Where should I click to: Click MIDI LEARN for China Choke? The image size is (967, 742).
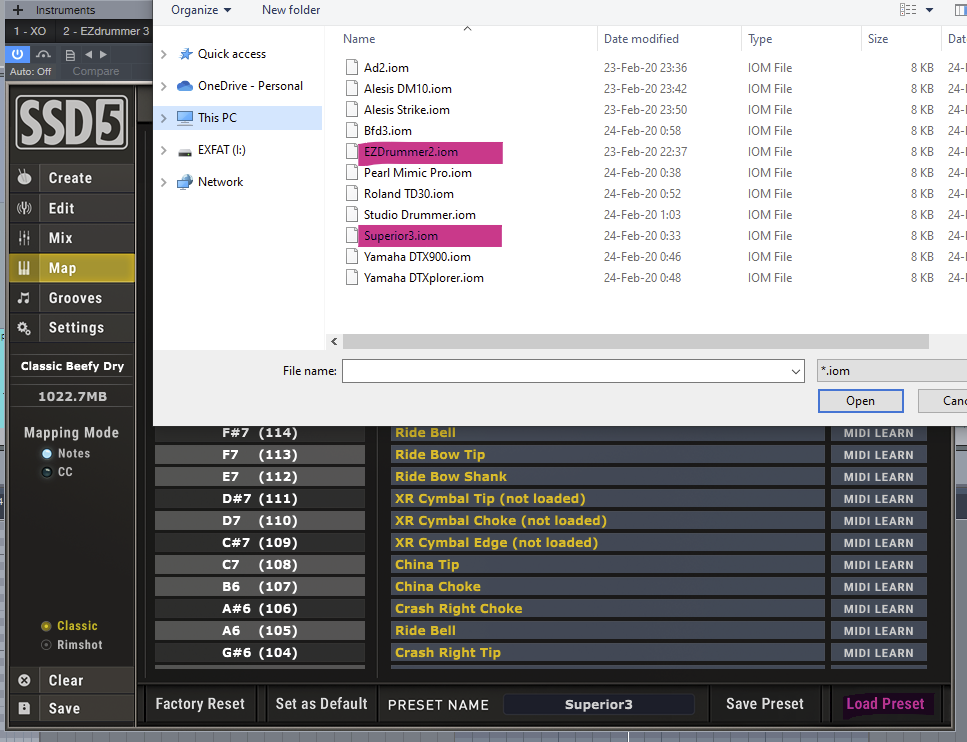[878, 587]
